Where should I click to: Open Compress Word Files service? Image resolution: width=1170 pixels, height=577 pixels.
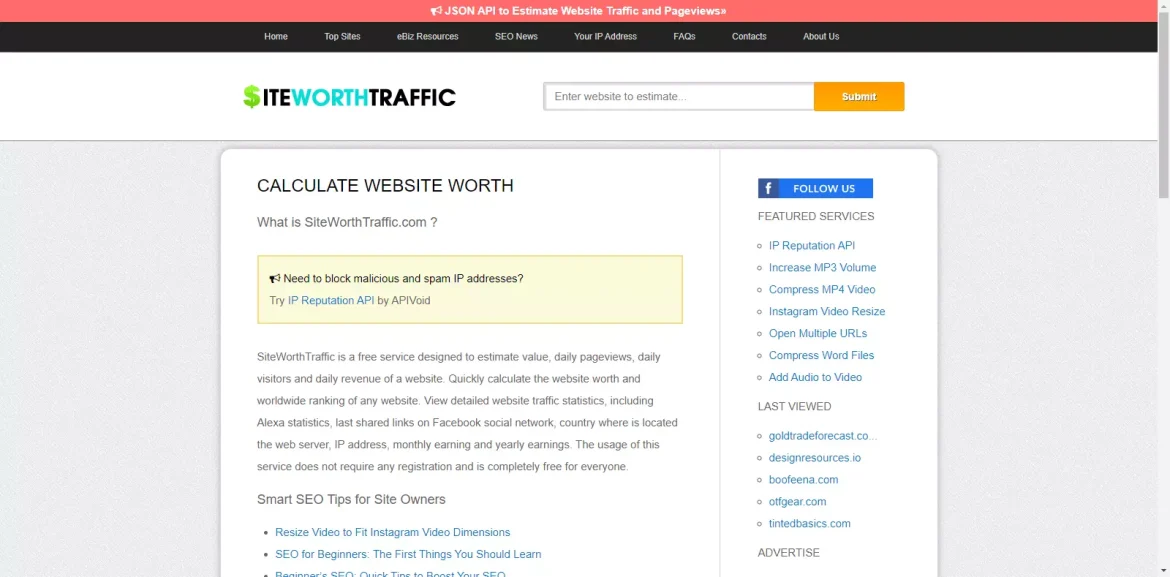[x=822, y=355]
